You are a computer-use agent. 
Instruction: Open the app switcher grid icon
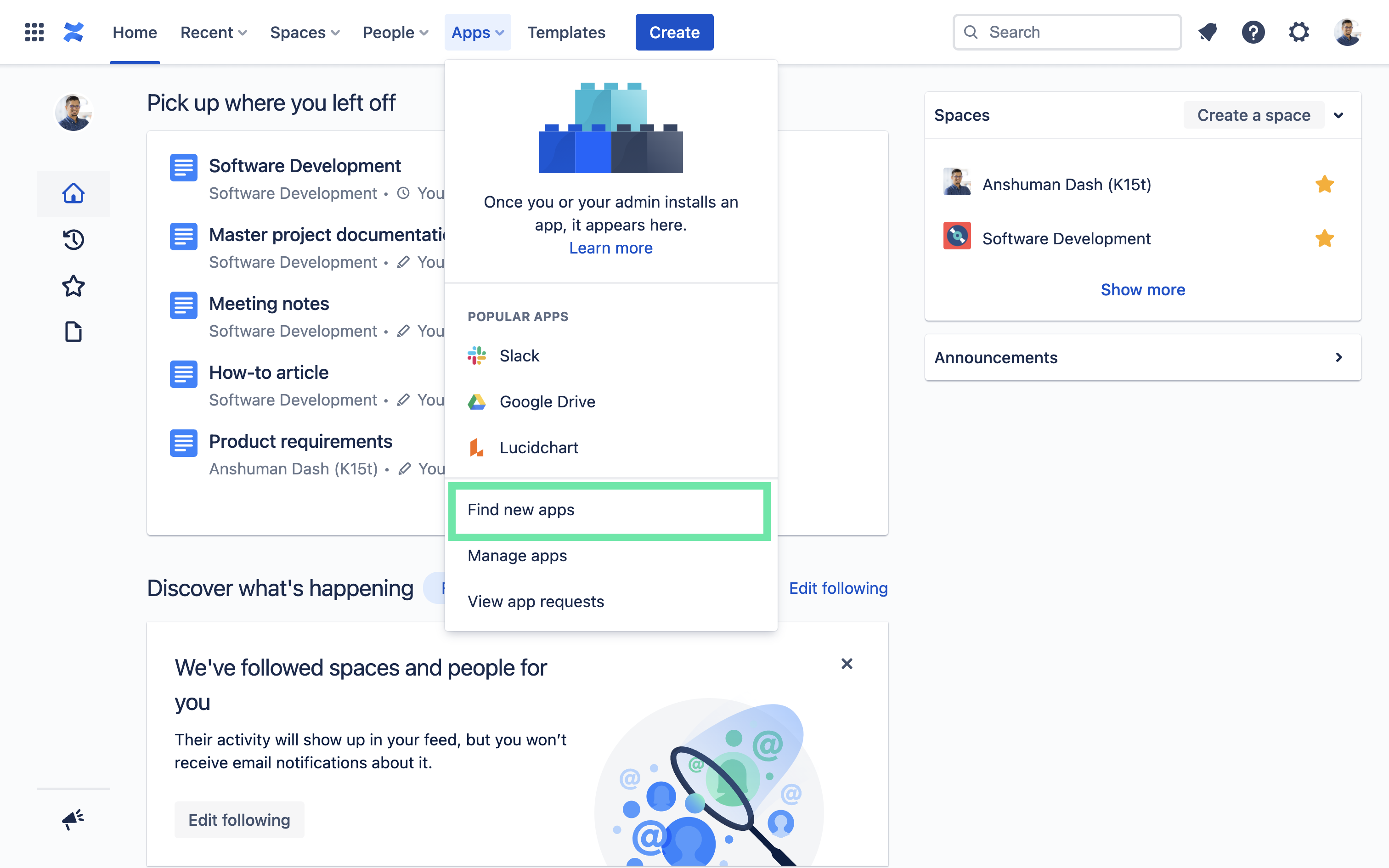34,32
